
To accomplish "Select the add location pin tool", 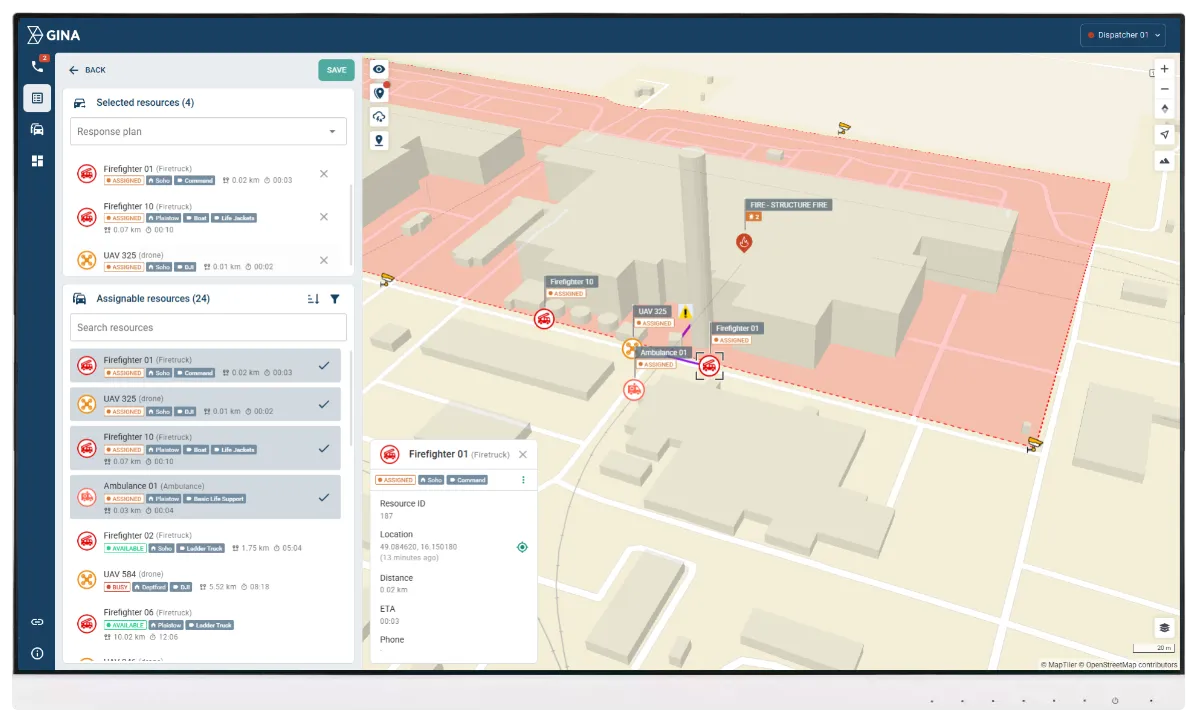I will tap(379, 140).
